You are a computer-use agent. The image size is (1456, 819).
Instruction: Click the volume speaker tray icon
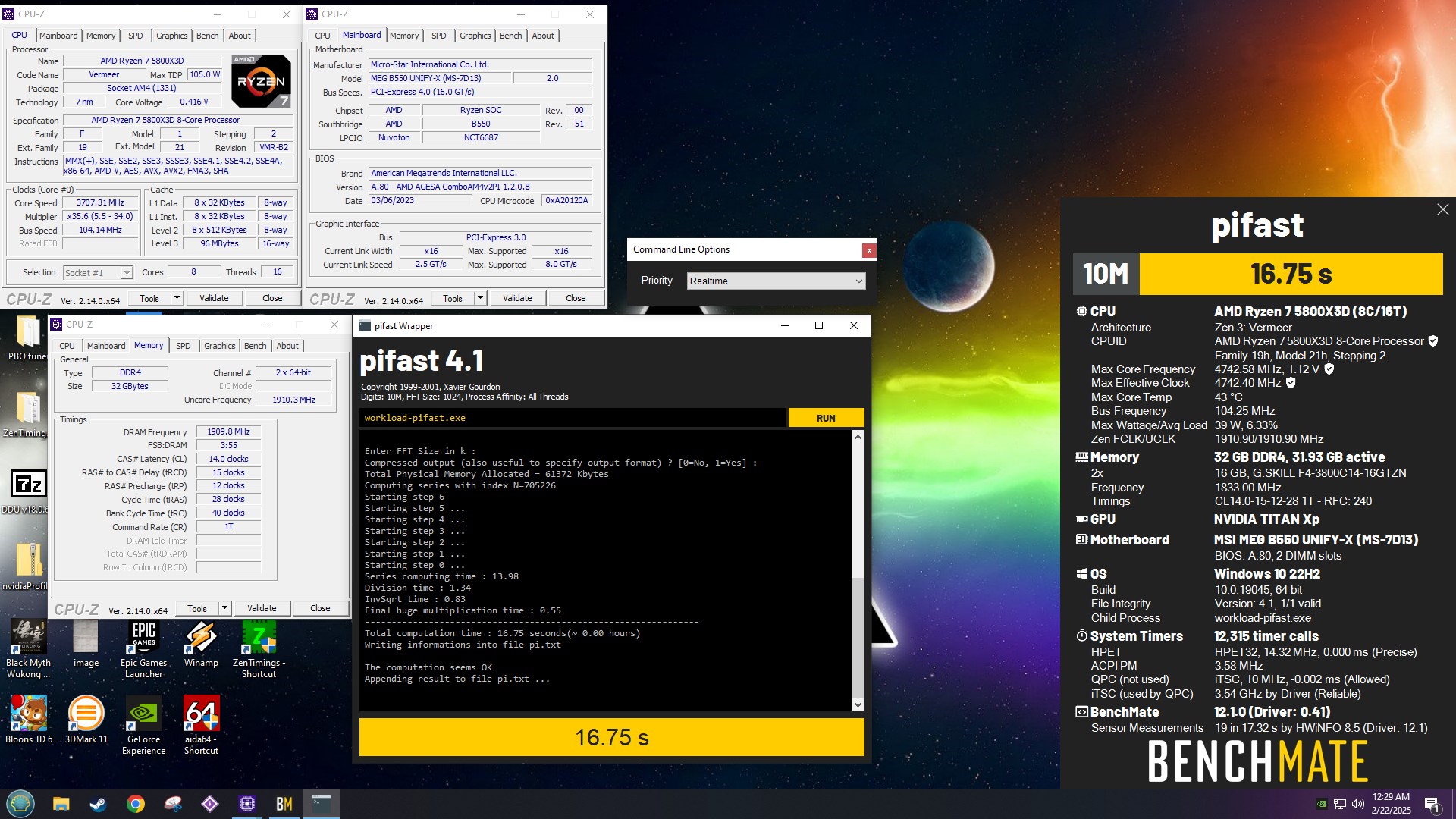[x=1358, y=804]
